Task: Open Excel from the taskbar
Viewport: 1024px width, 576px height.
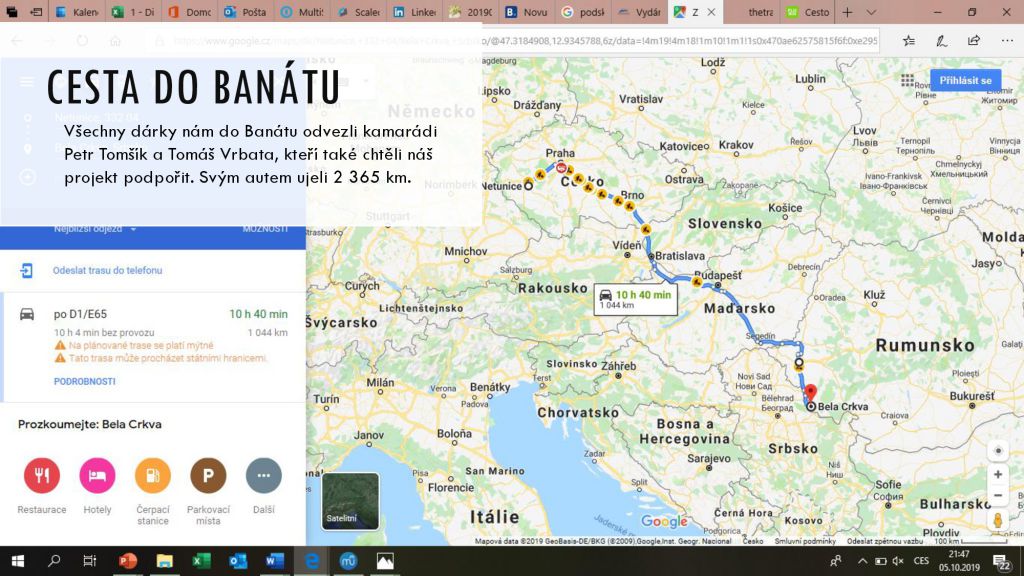Action: [x=201, y=561]
